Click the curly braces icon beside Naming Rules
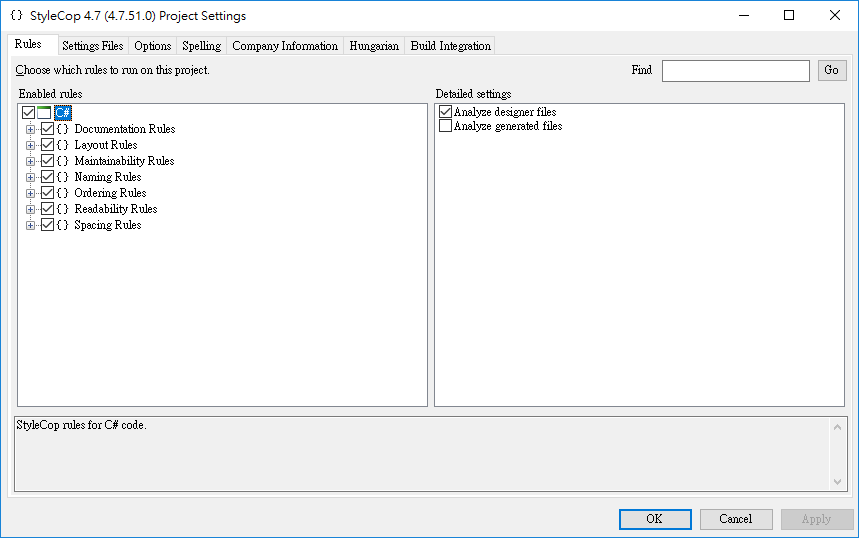Viewport: 859px width, 538px height. [x=62, y=177]
